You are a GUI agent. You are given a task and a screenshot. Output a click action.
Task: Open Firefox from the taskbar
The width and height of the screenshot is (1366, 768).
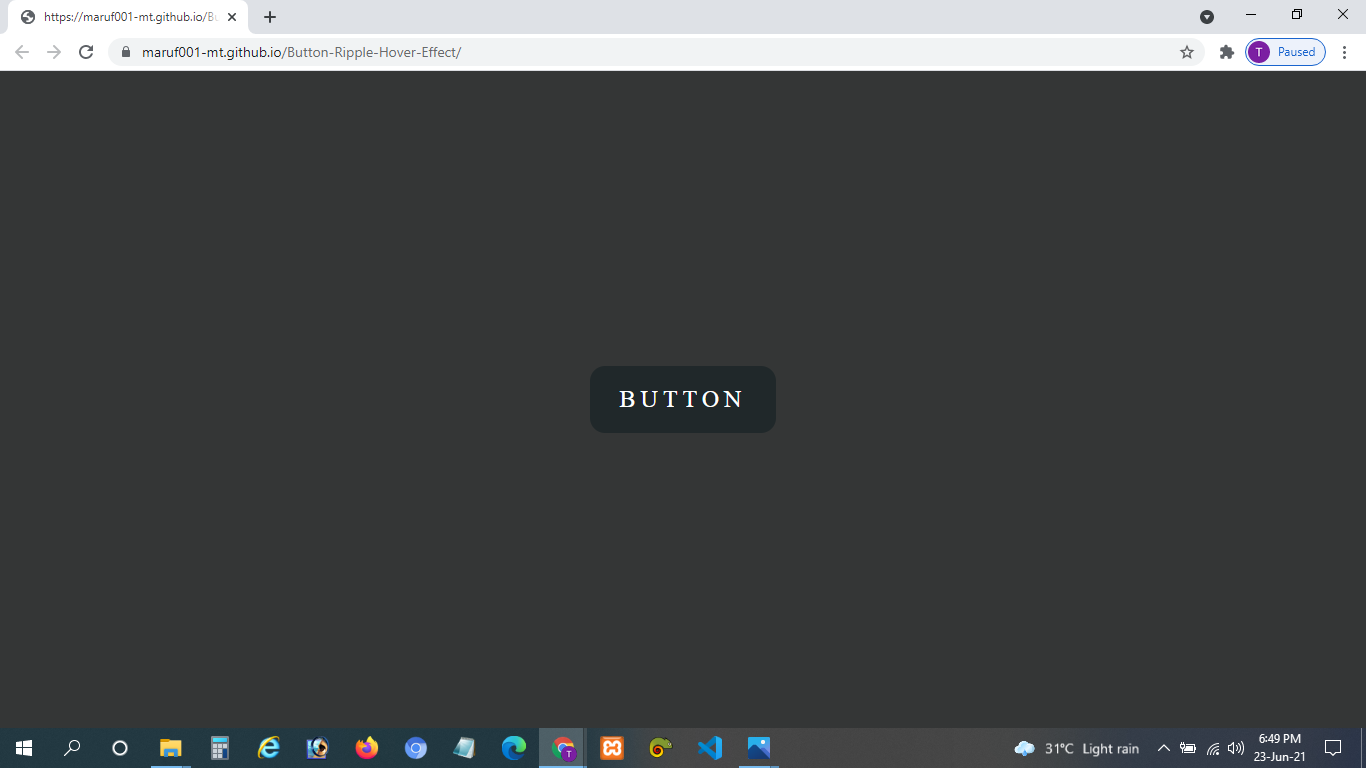(367, 748)
